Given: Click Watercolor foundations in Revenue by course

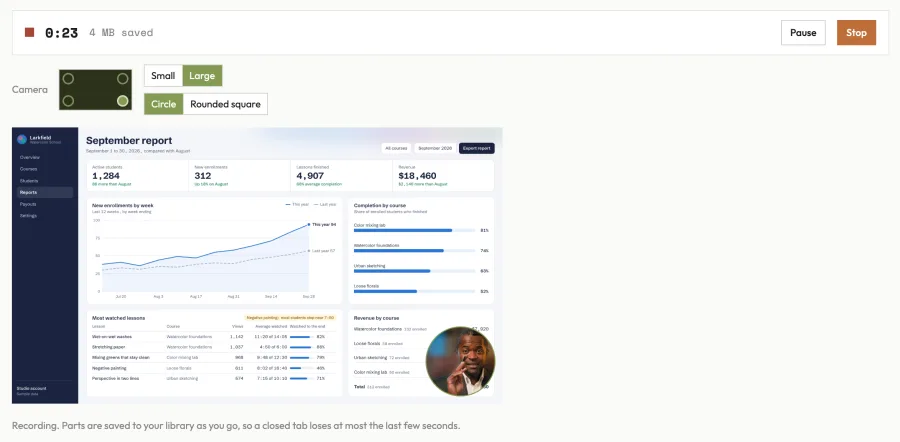Looking at the screenshot, I should tap(378, 329).
